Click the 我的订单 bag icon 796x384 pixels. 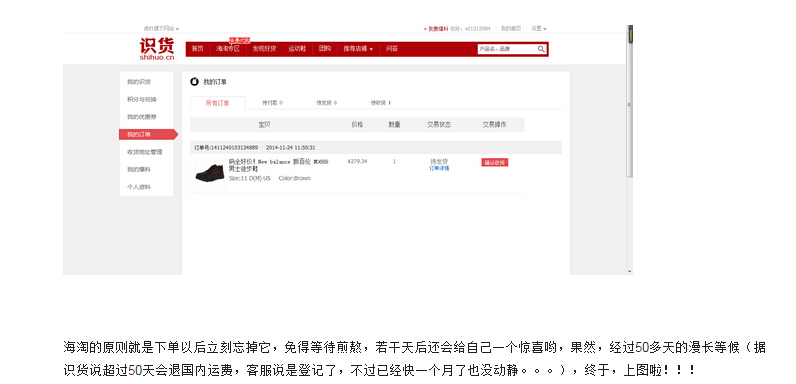click(x=194, y=81)
